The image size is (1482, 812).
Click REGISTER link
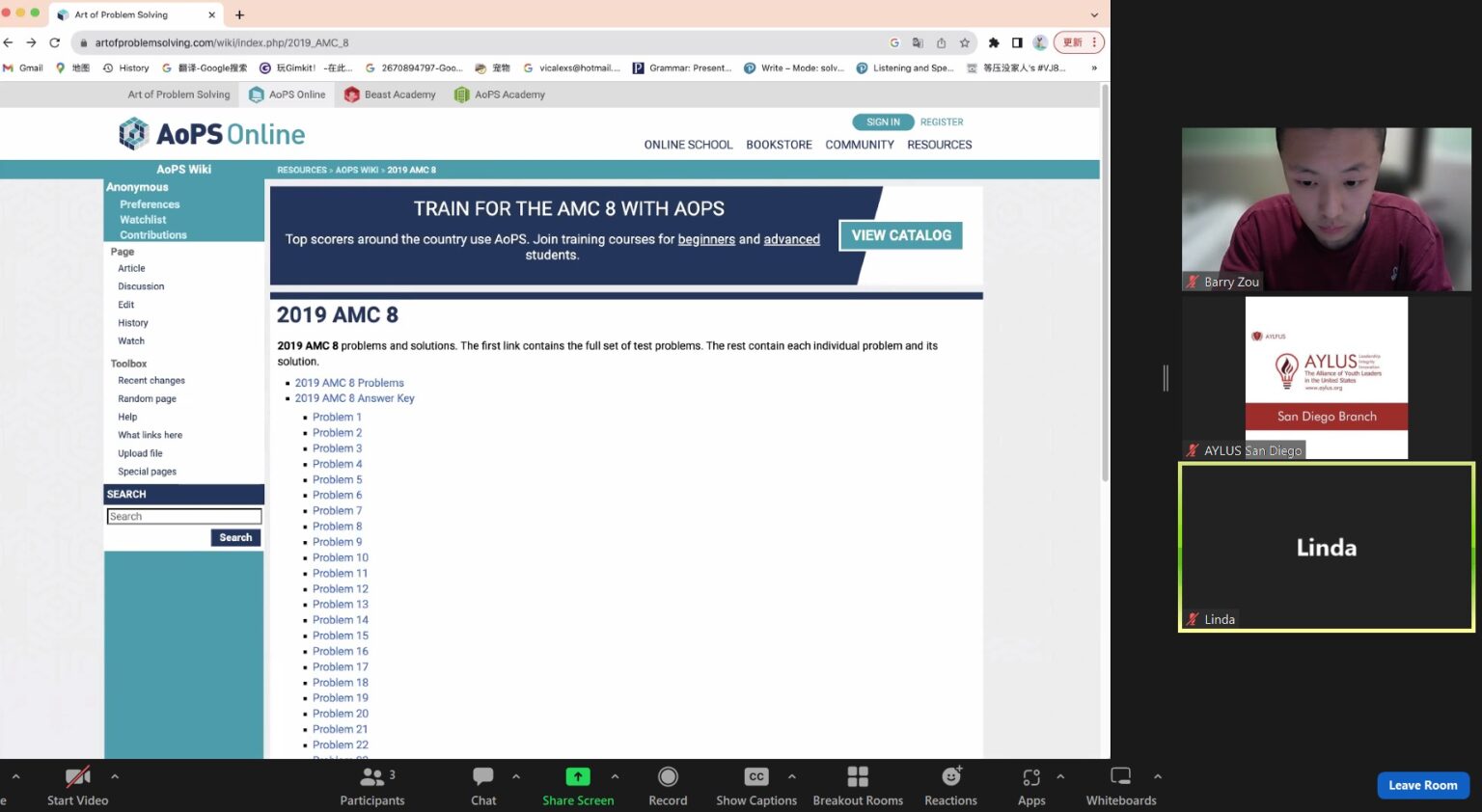click(942, 122)
